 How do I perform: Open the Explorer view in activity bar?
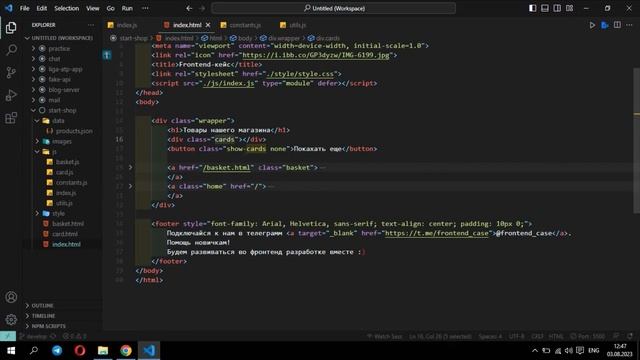click(11, 28)
